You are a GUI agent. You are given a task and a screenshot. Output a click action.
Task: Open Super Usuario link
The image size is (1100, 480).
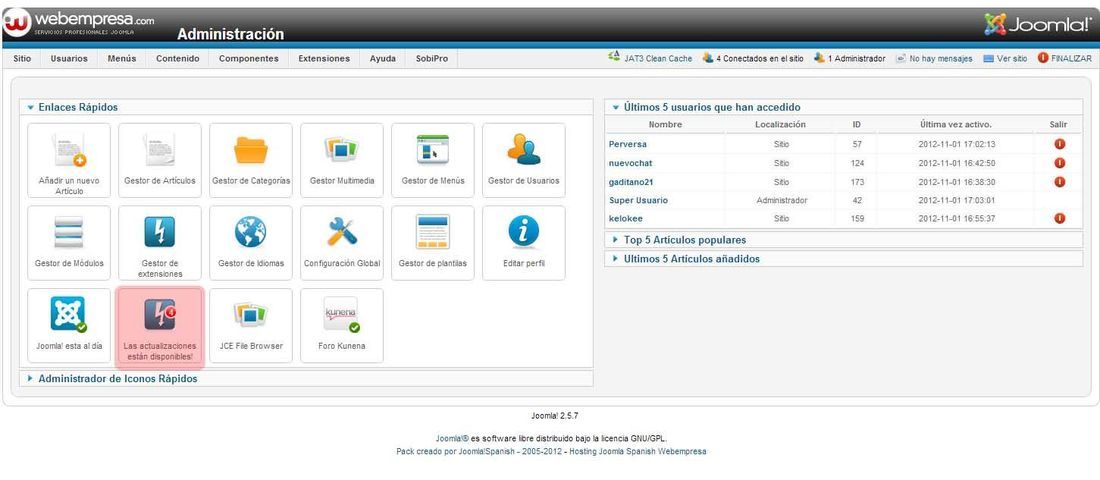coord(638,200)
